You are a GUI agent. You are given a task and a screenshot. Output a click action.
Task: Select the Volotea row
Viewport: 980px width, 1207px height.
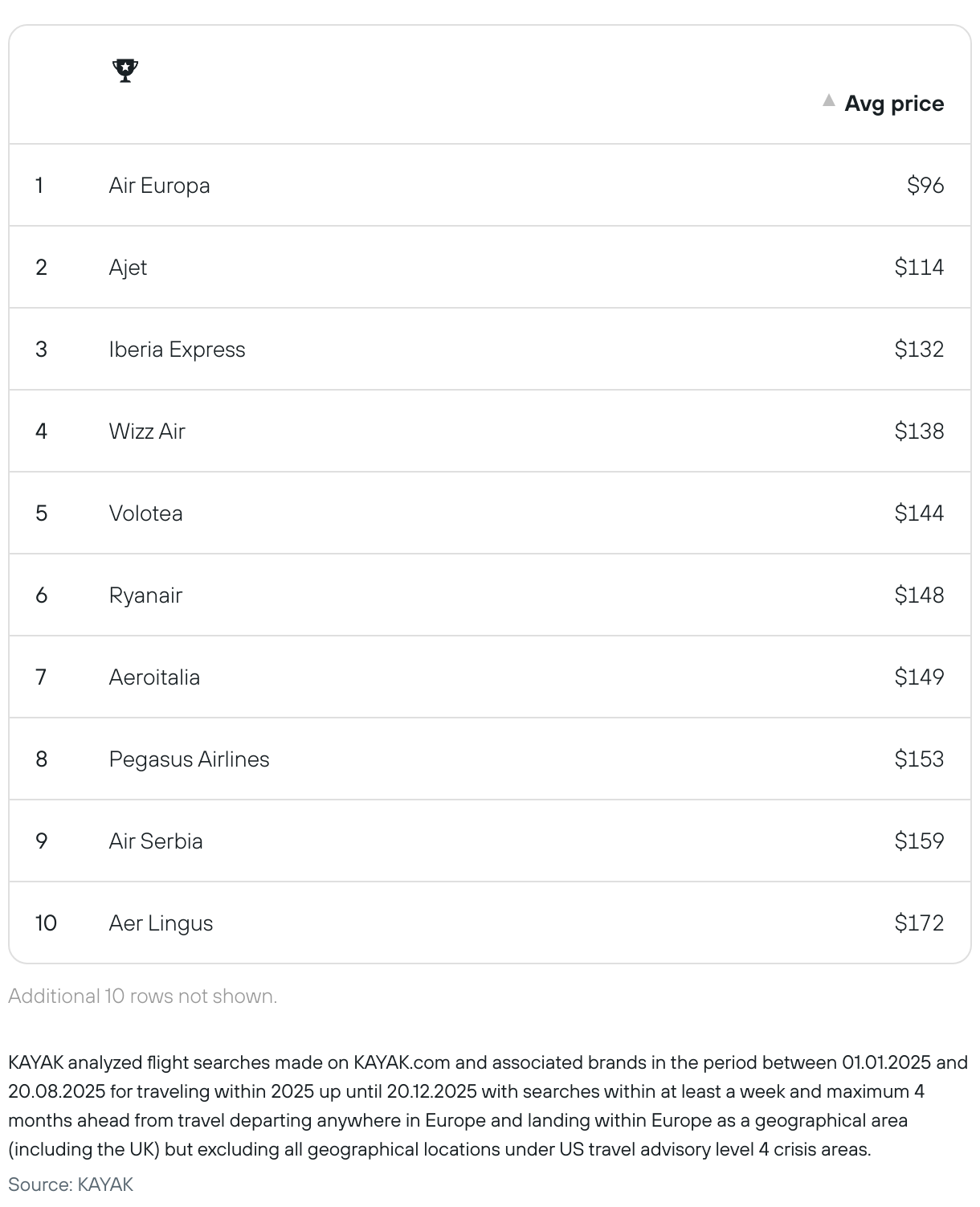pyautogui.click(x=490, y=513)
